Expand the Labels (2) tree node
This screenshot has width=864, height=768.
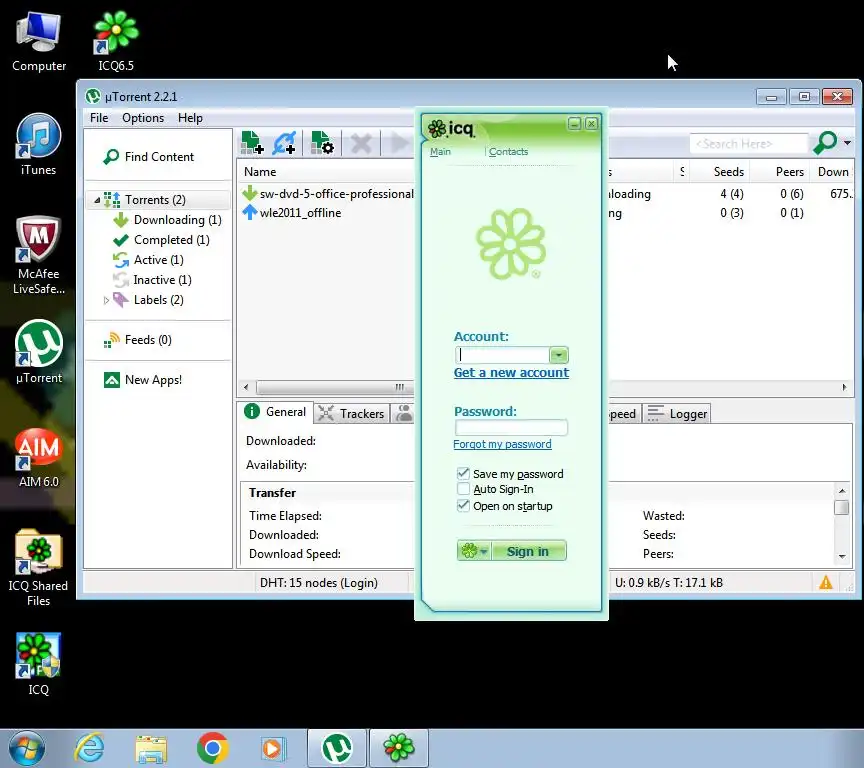point(106,300)
